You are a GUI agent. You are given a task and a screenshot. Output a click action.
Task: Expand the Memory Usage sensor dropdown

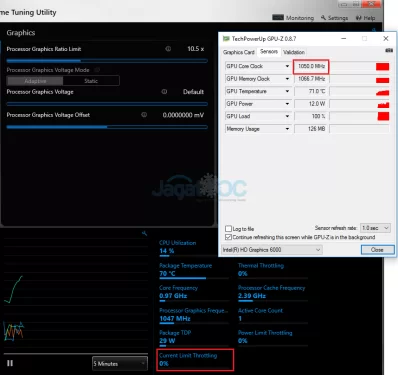[x=287, y=129]
